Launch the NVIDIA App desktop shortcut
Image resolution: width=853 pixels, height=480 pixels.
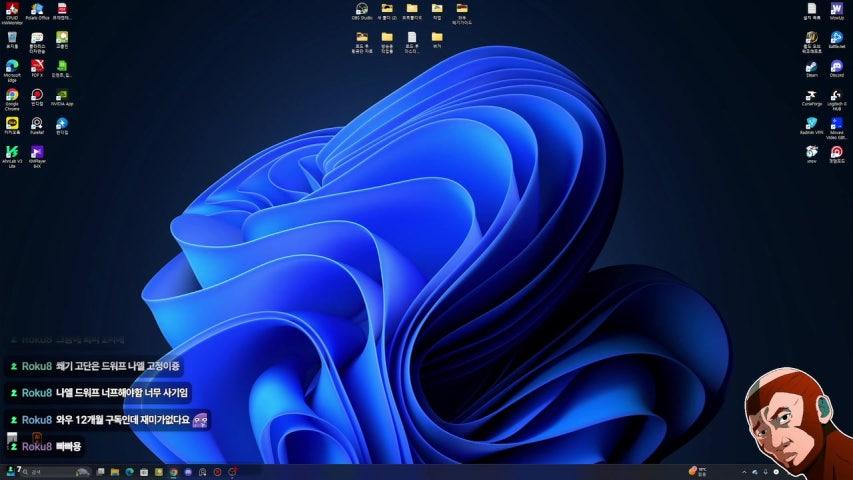[62, 95]
